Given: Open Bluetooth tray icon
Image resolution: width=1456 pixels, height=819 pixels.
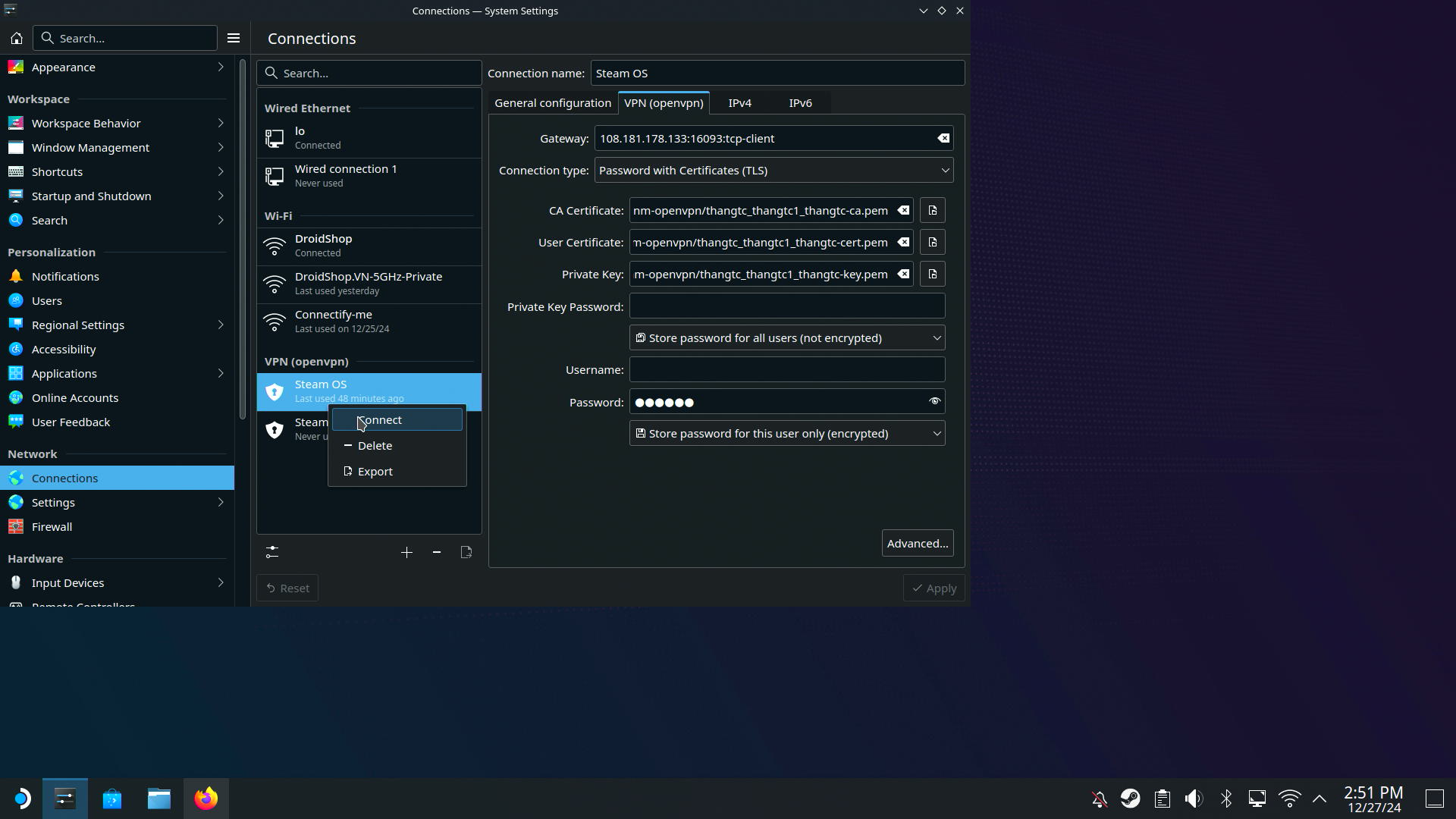Looking at the screenshot, I should (1226, 799).
